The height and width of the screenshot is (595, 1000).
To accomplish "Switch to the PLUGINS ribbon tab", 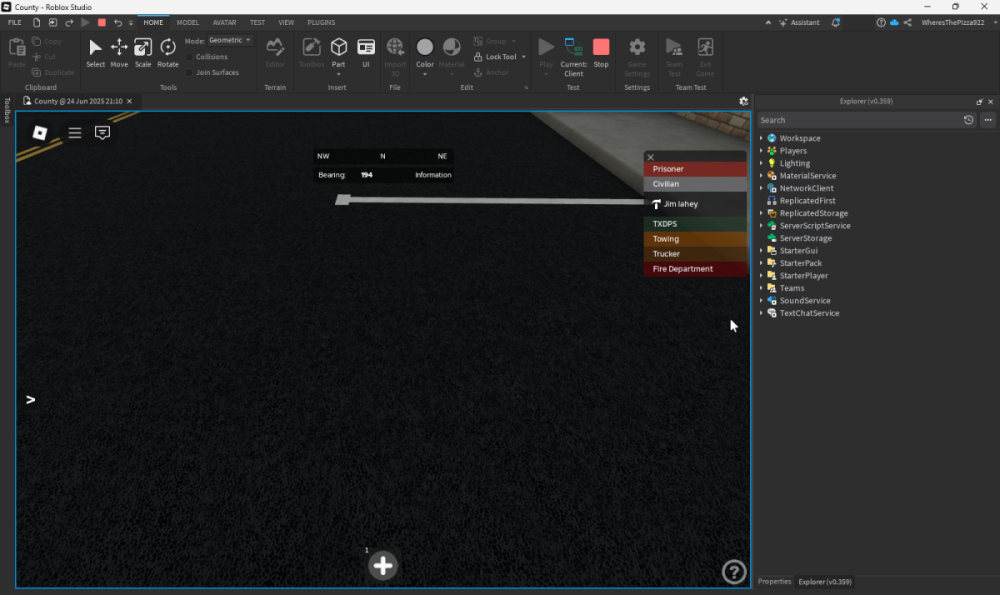I will (x=321, y=22).
